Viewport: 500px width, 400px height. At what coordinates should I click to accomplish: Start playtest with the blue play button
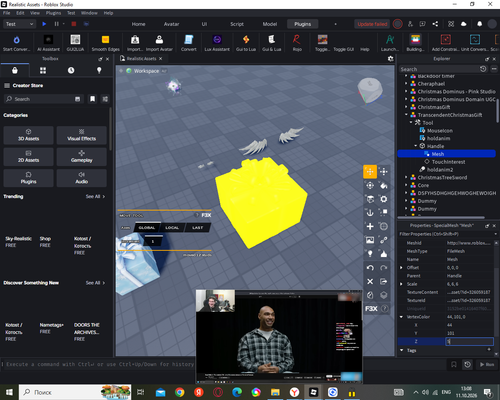point(44,24)
